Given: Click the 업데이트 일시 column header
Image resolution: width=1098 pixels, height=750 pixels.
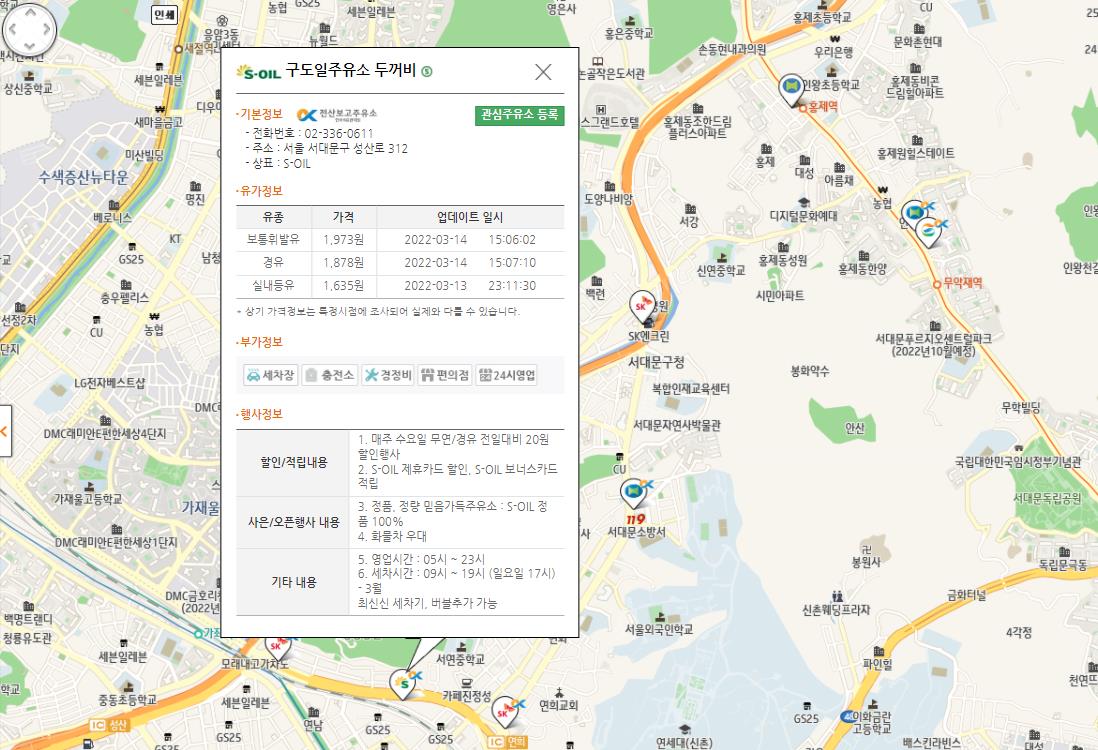Looking at the screenshot, I should click(x=470, y=217).
